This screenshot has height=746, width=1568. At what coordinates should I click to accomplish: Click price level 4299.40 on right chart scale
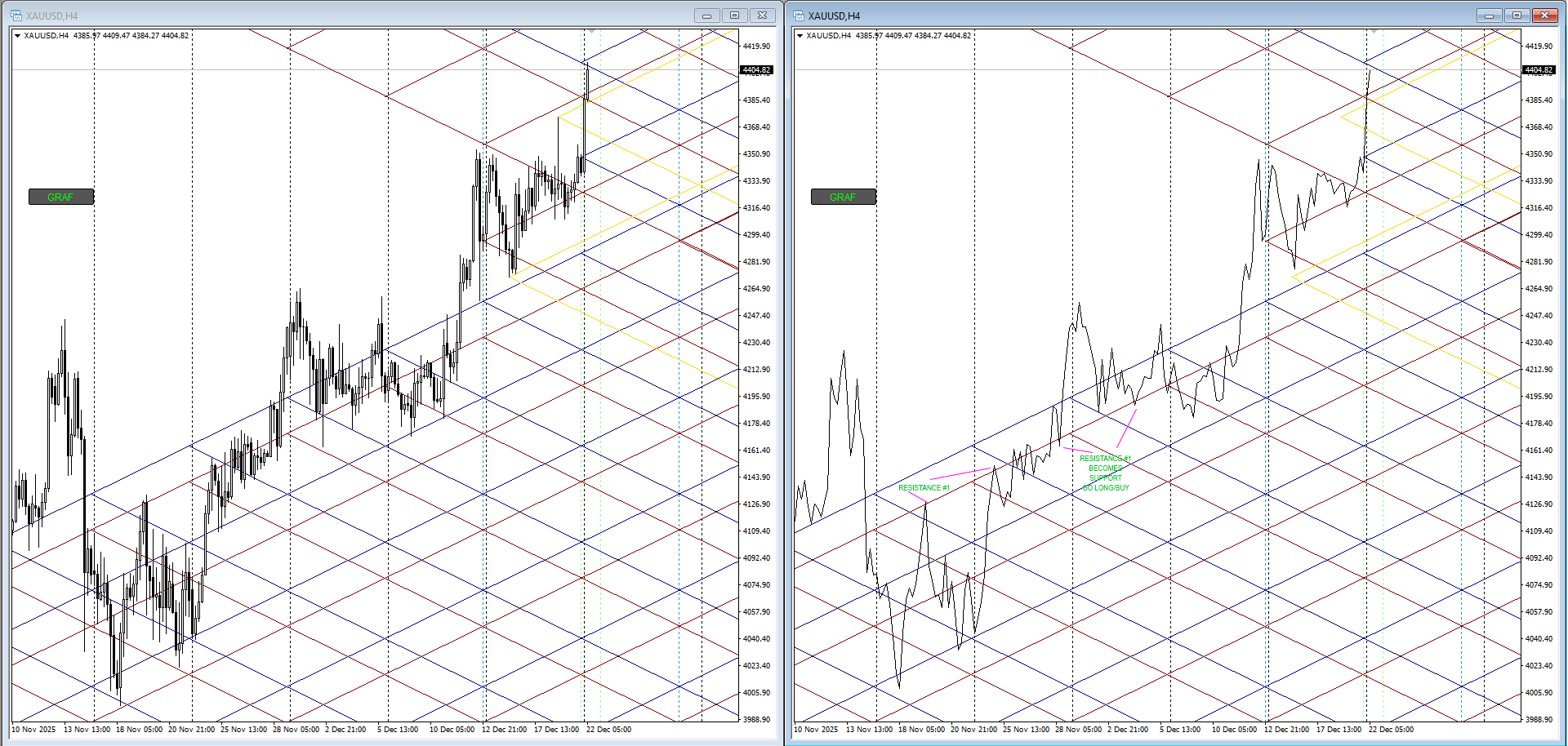click(1539, 235)
